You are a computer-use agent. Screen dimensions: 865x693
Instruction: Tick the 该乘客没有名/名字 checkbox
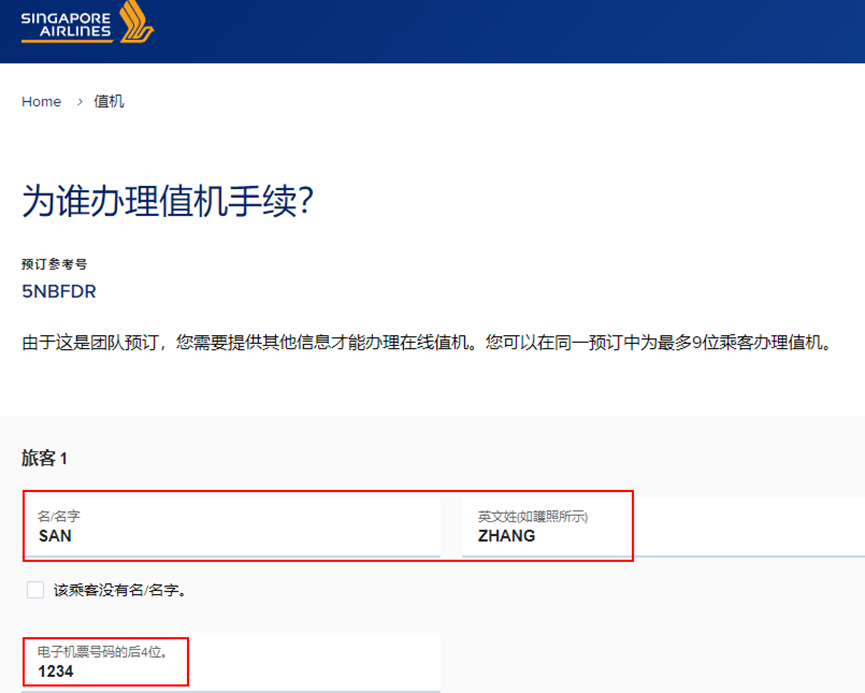pyautogui.click(x=35, y=590)
